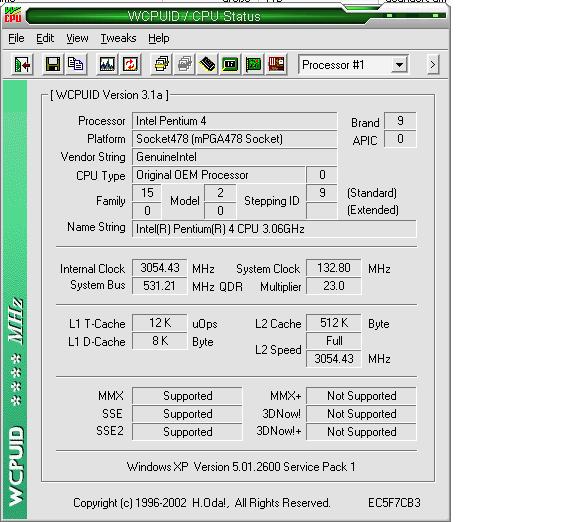Screen dimensions: 576x522
Task: Click the standard Family value 15
Action: click(147, 193)
